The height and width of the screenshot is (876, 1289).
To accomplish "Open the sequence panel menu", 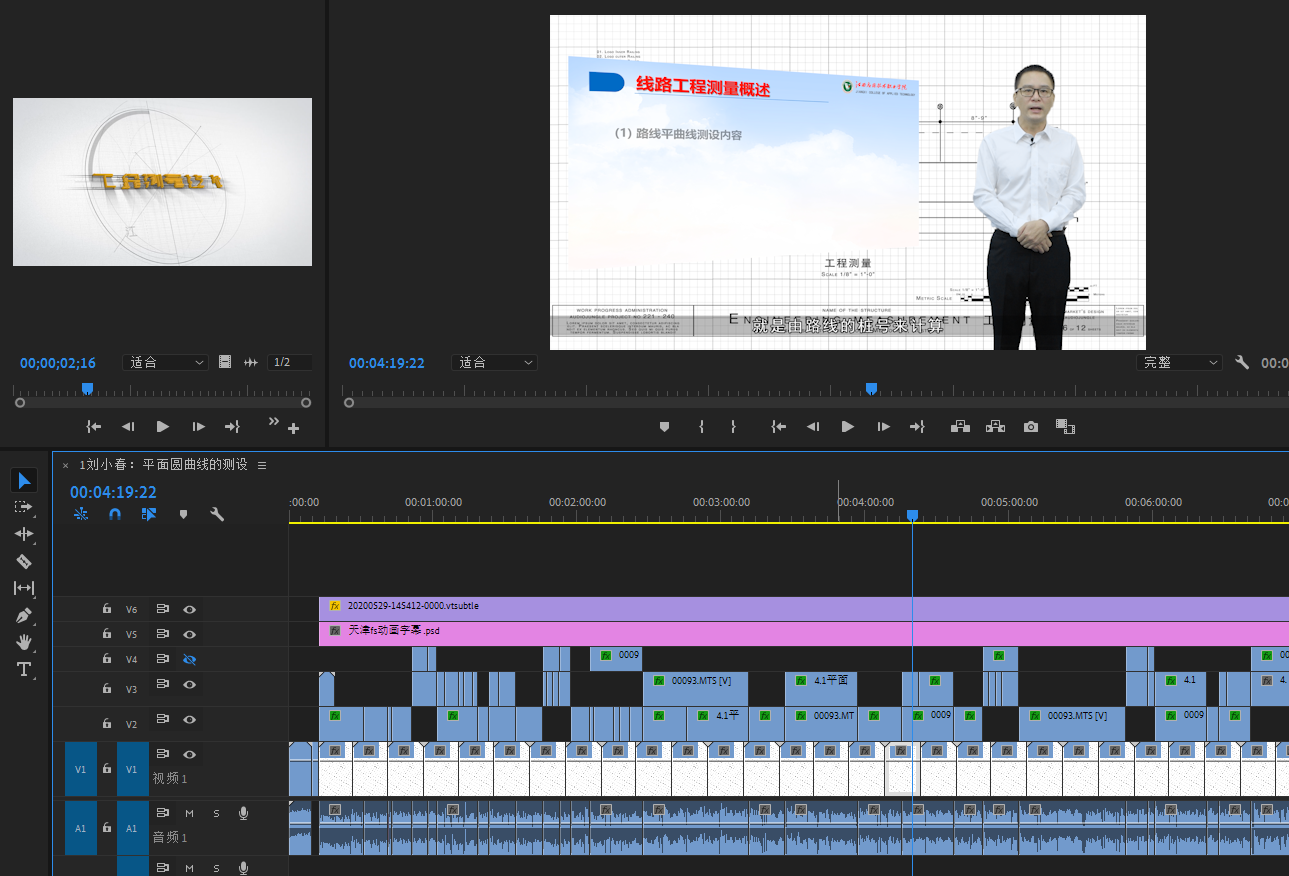I will coord(262,465).
